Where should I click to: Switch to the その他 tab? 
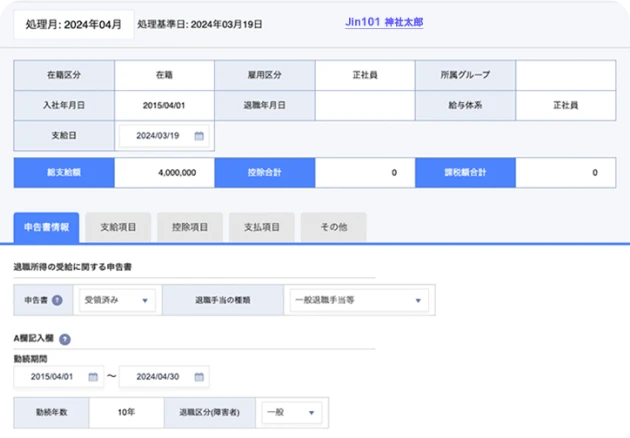point(333,227)
